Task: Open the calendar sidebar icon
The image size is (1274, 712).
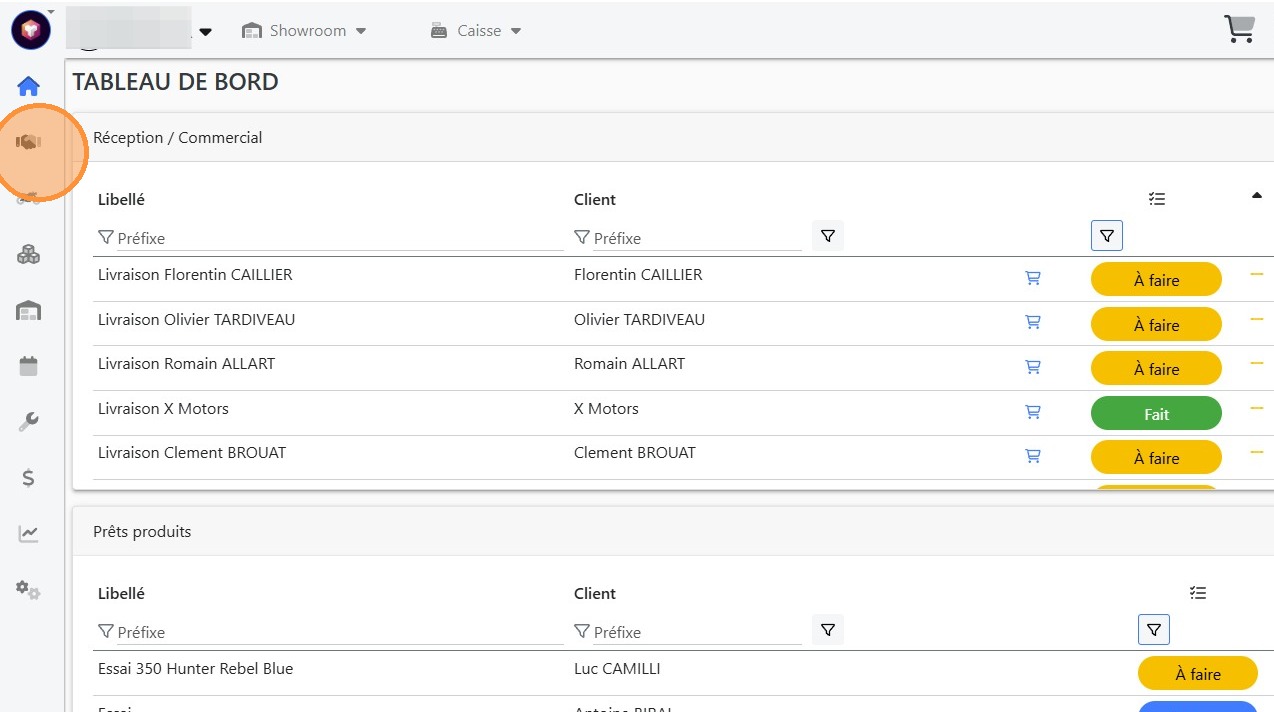Action: click(28, 366)
